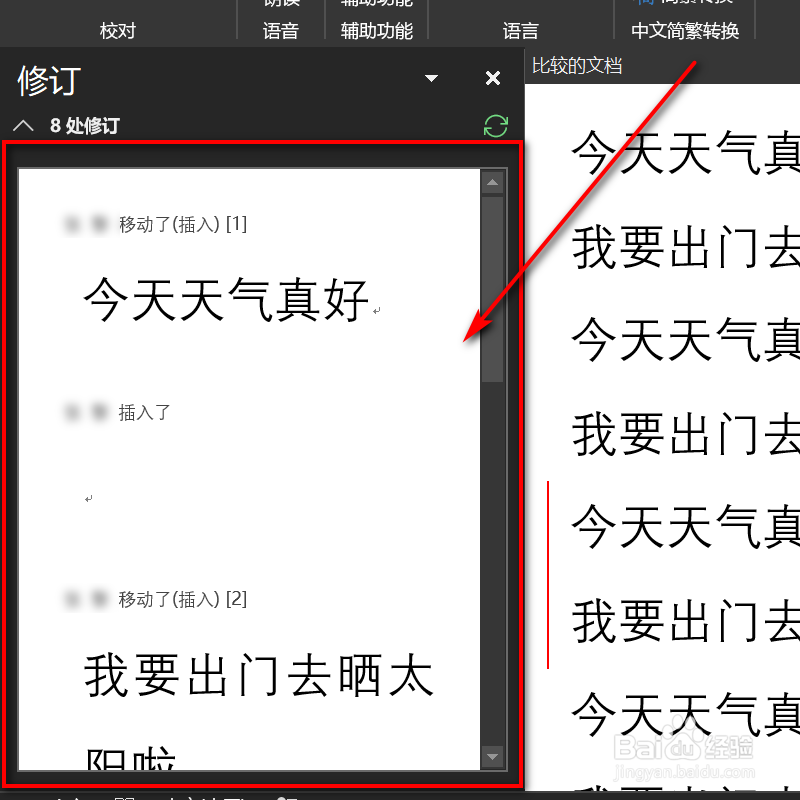Open the Revisions pane options dropdown arrow
The height and width of the screenshot is (800, 800).
point(431,78)
